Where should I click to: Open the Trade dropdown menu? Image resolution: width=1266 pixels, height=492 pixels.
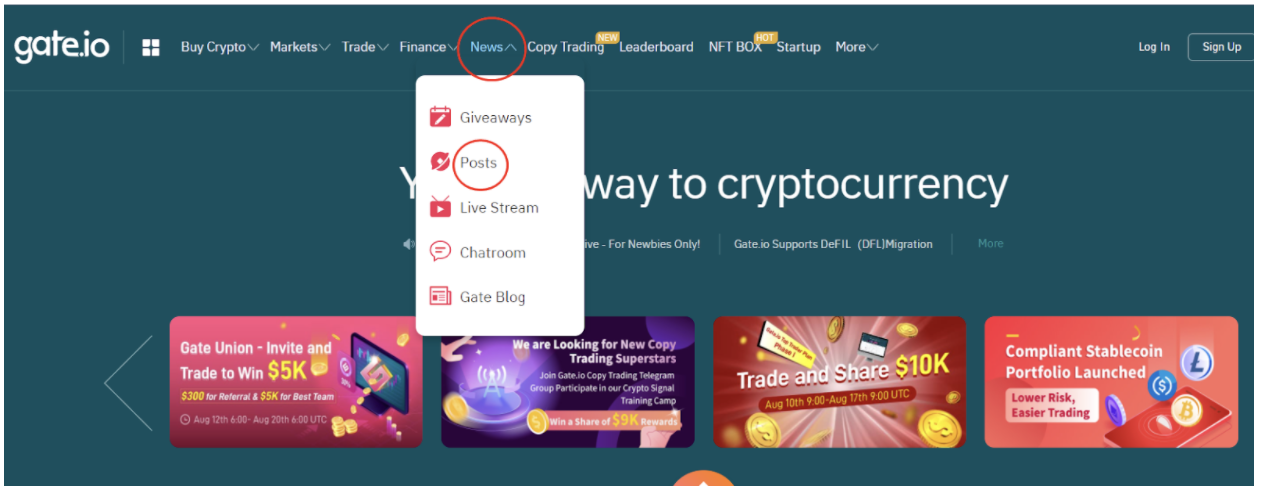point(365,47)
